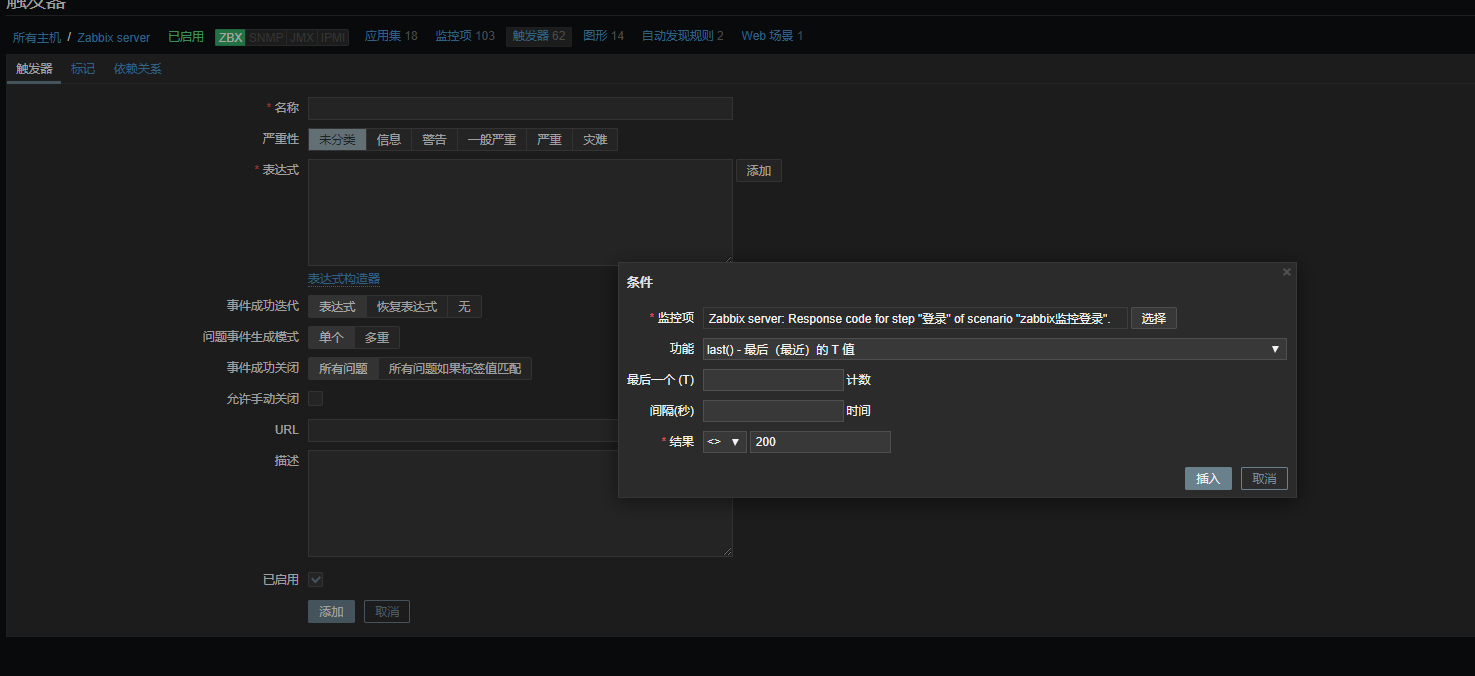This screenshot has height=676, width=1475.
Task: Click the IPMI availability badge
Action: coord(333,37)
